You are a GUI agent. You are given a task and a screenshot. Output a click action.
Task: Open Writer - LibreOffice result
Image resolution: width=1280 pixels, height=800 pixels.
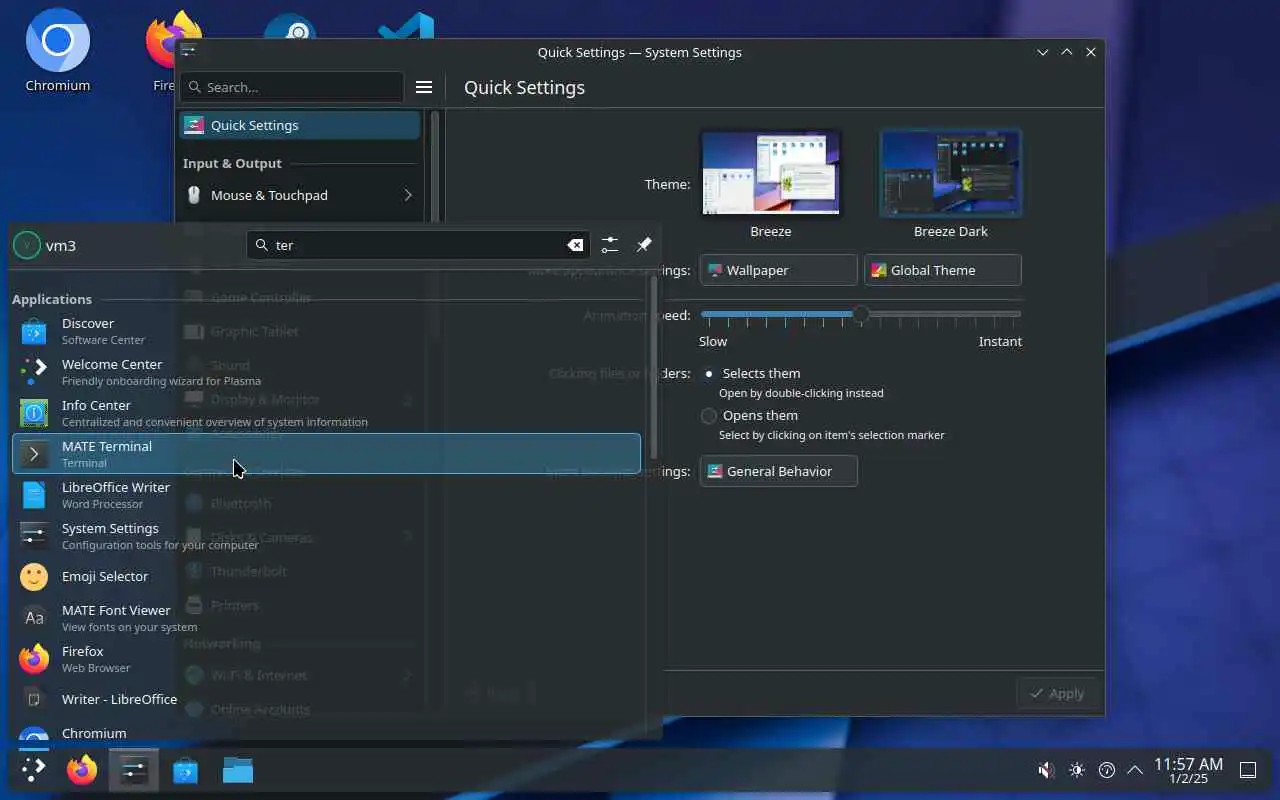[326, 700]
